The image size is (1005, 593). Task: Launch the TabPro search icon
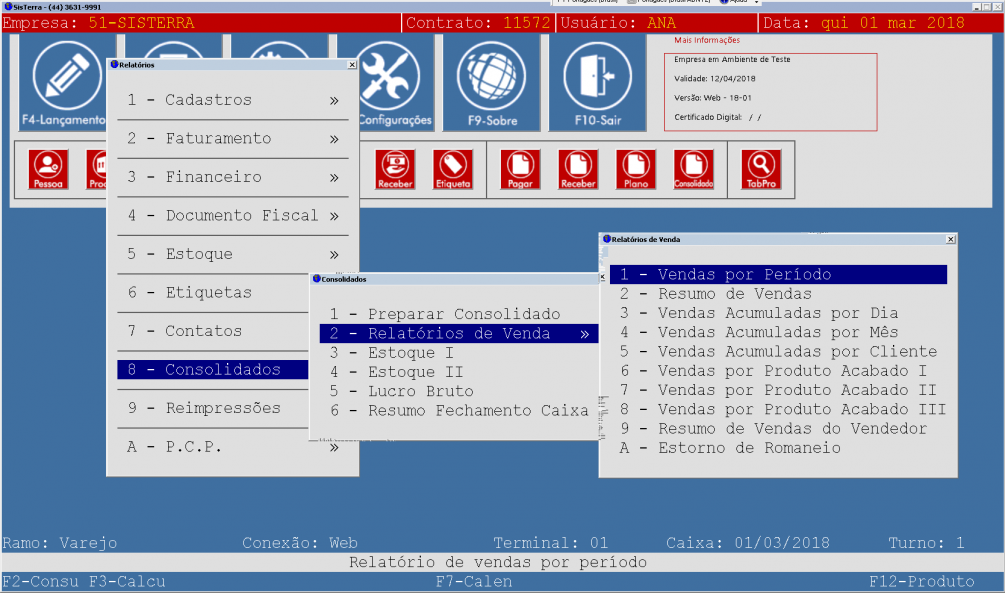[761, 169]
